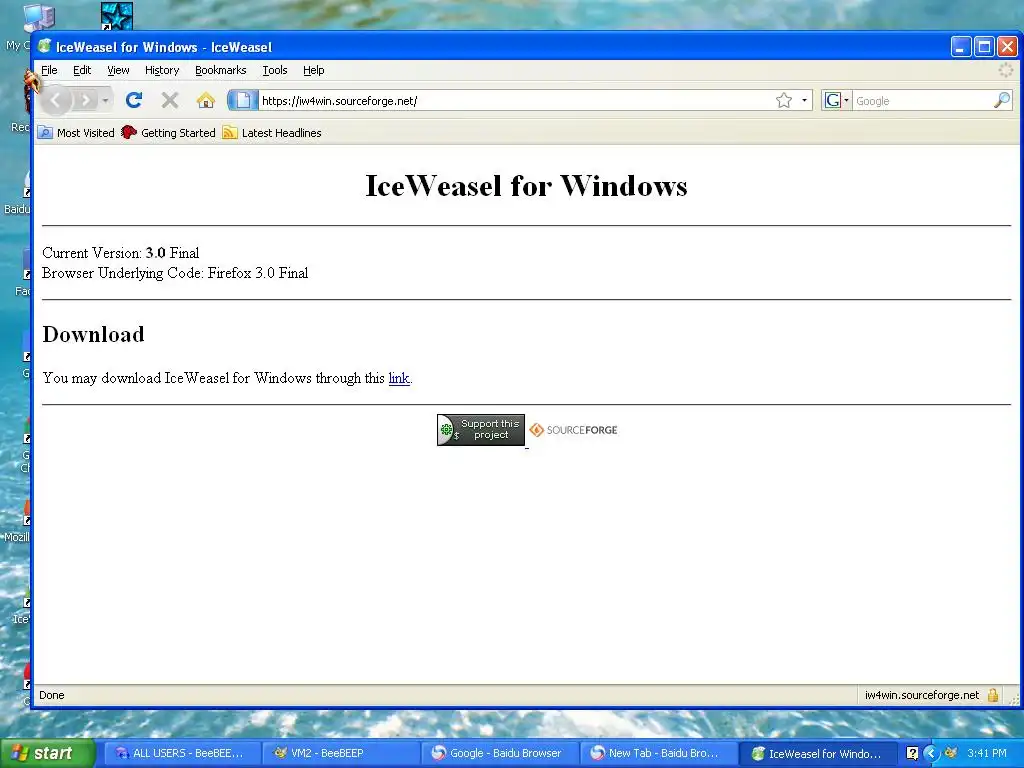Open the recent pages history dropdown arrow
This screenshot has height=768, width=1024.
(105, 100)
